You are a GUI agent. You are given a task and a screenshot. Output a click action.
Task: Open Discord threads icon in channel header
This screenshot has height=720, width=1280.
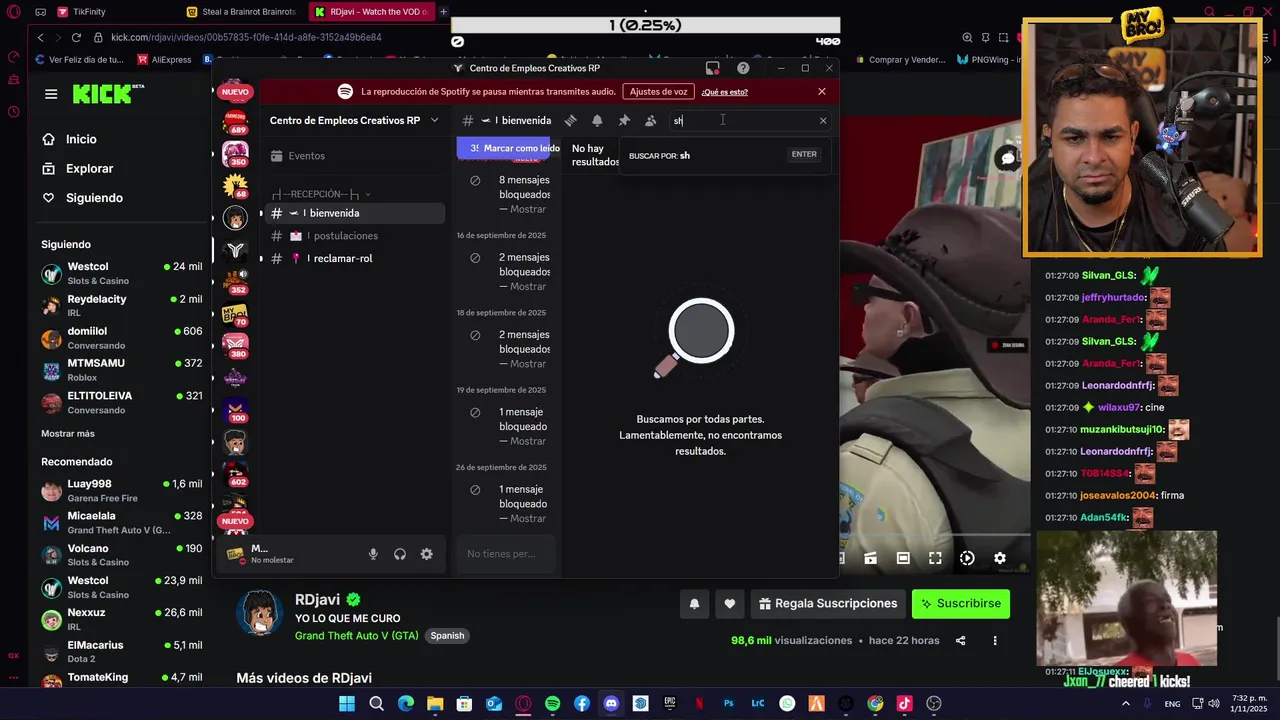coord(570,120)
